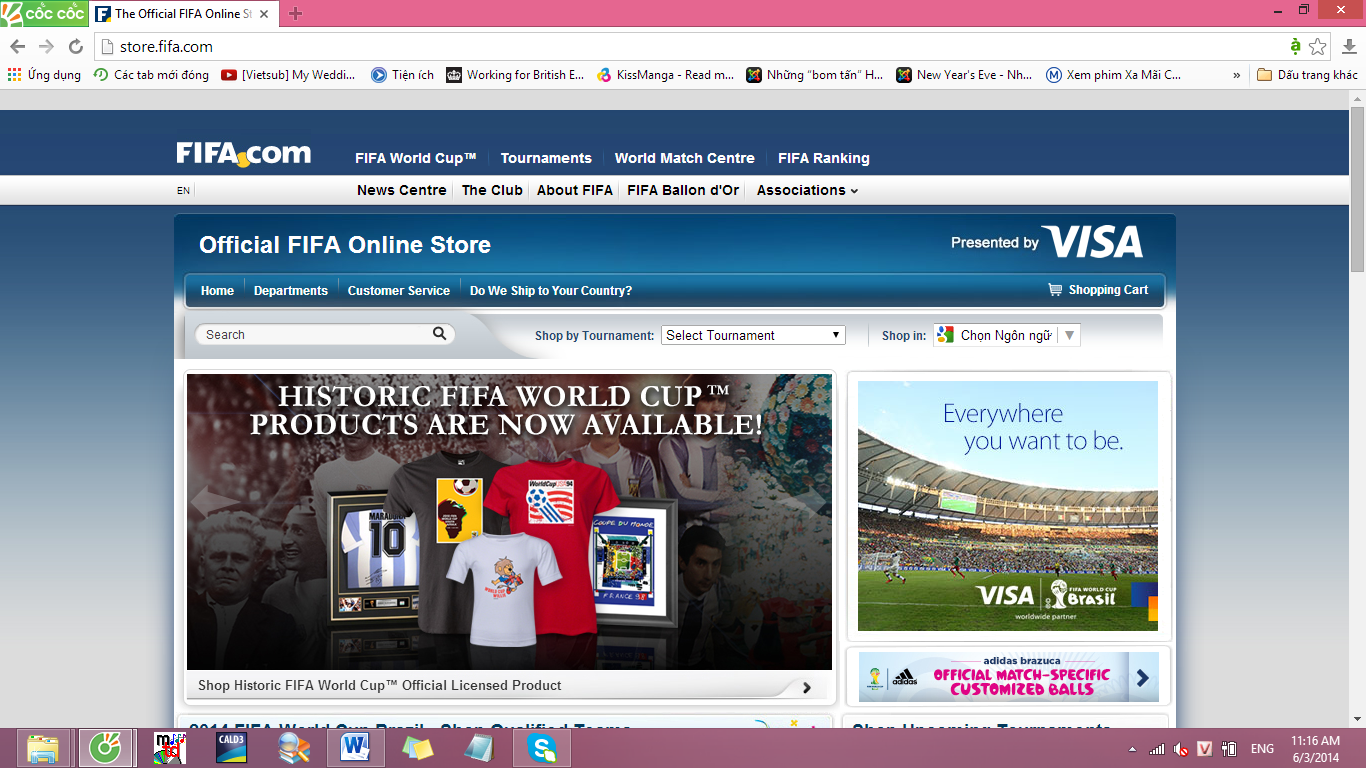Screen dimensions: 1366x768
Task: Open the sticky notes taskbar icon
Action: (417, 748)
